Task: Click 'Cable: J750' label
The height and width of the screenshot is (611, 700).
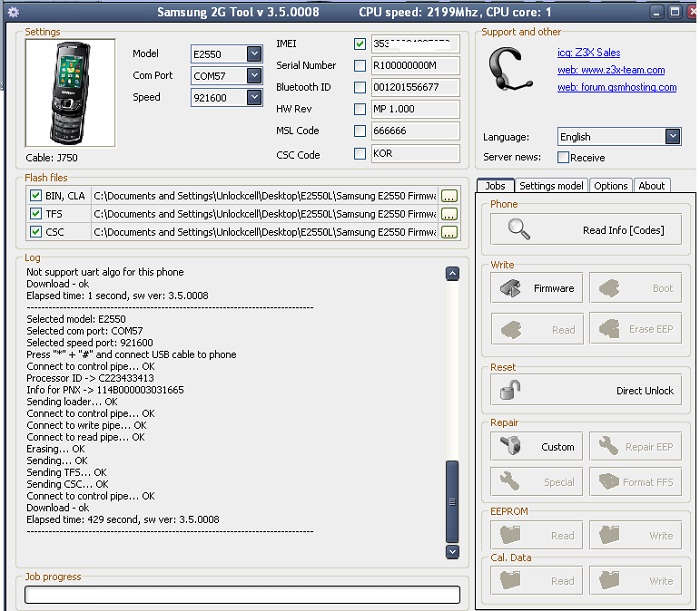Action: coord(51,158)
